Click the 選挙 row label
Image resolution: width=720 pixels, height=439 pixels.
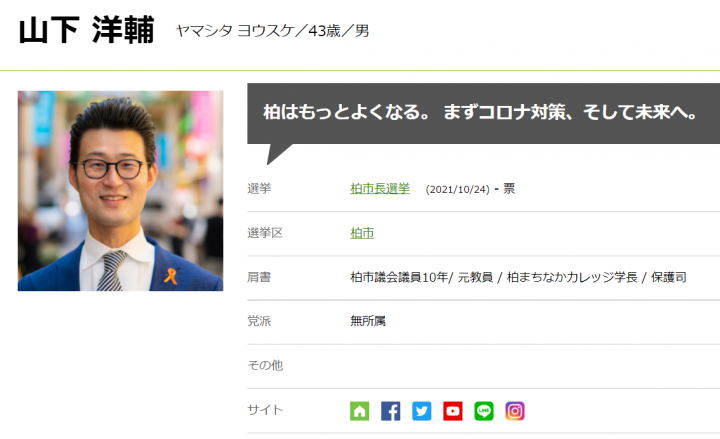[259, 189]
